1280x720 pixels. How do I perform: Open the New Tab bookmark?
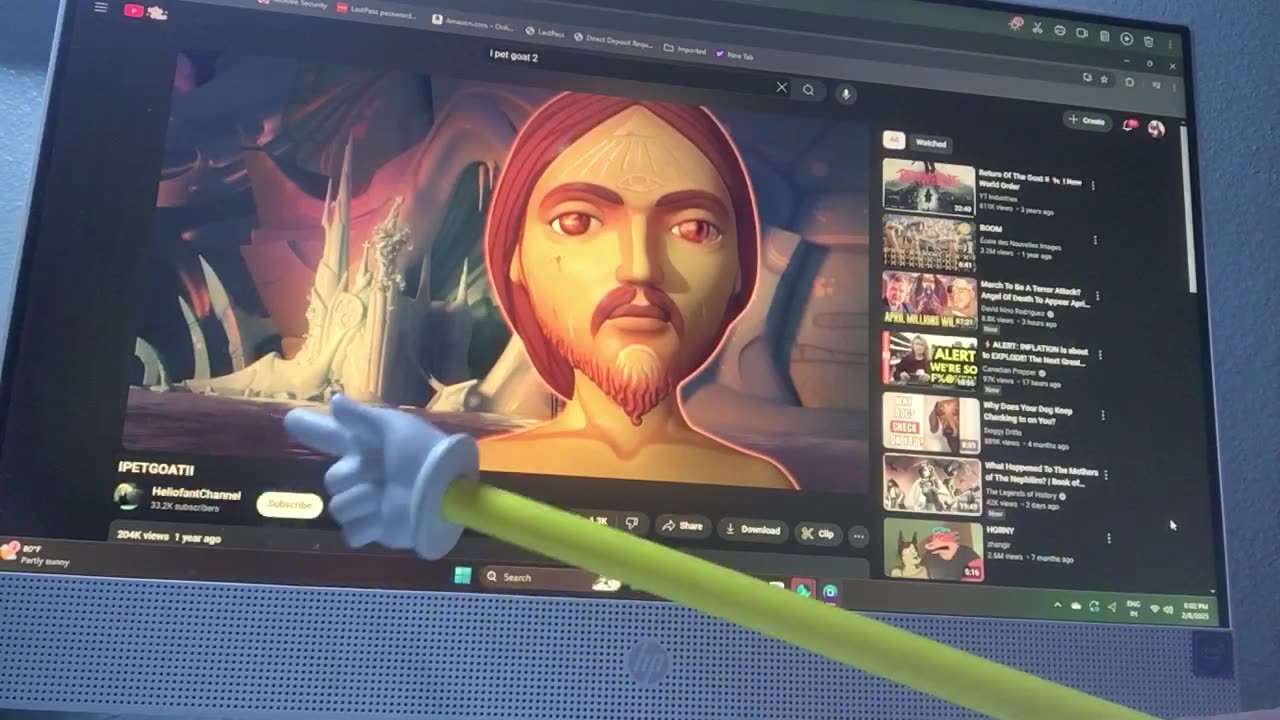[x=735, y=55]
